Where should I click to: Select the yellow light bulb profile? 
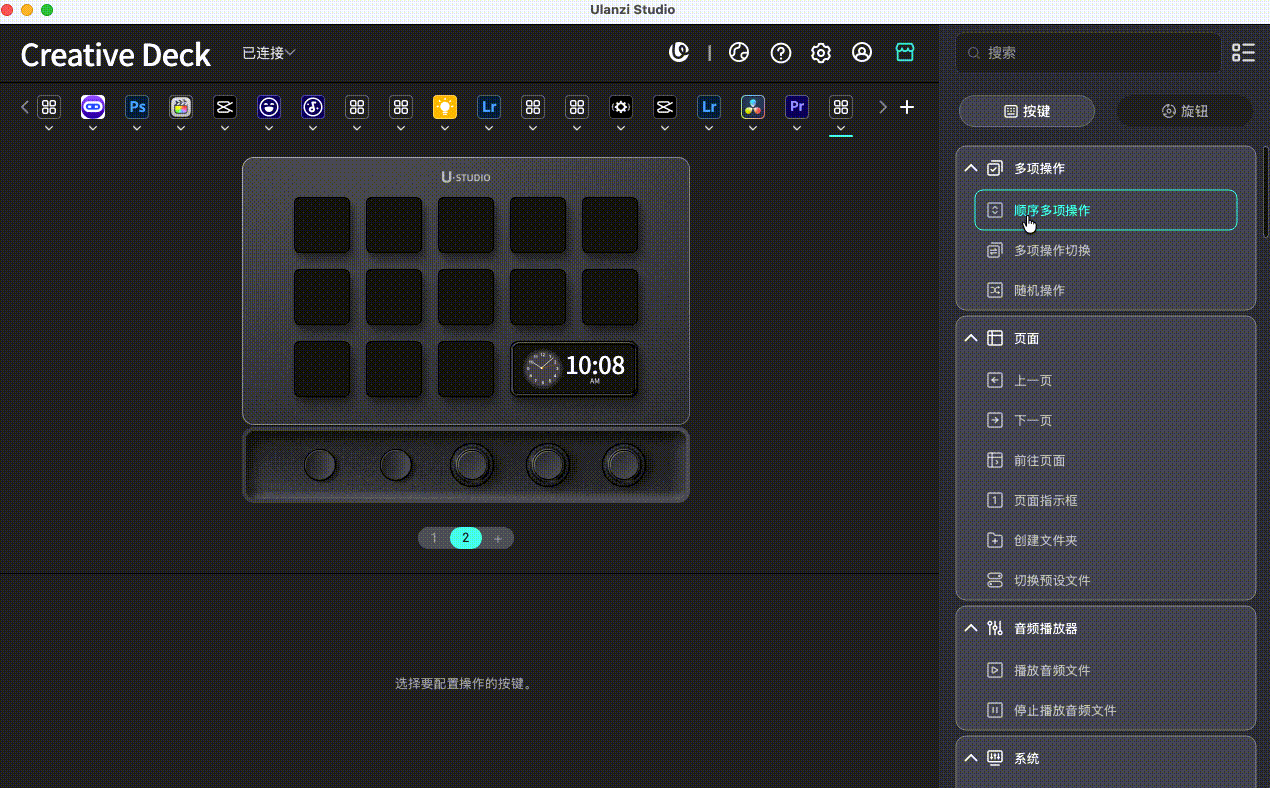click(x=445, y=107)
